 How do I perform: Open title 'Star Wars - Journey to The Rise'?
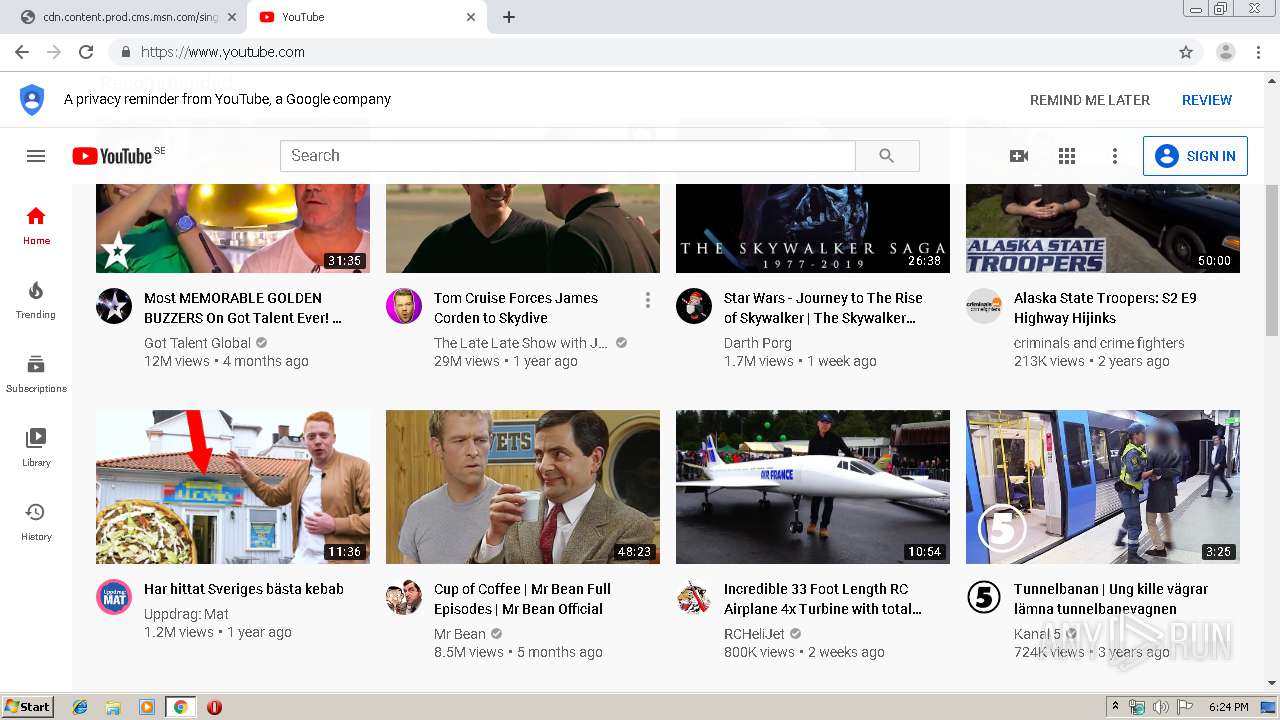(x=823, y=308)
